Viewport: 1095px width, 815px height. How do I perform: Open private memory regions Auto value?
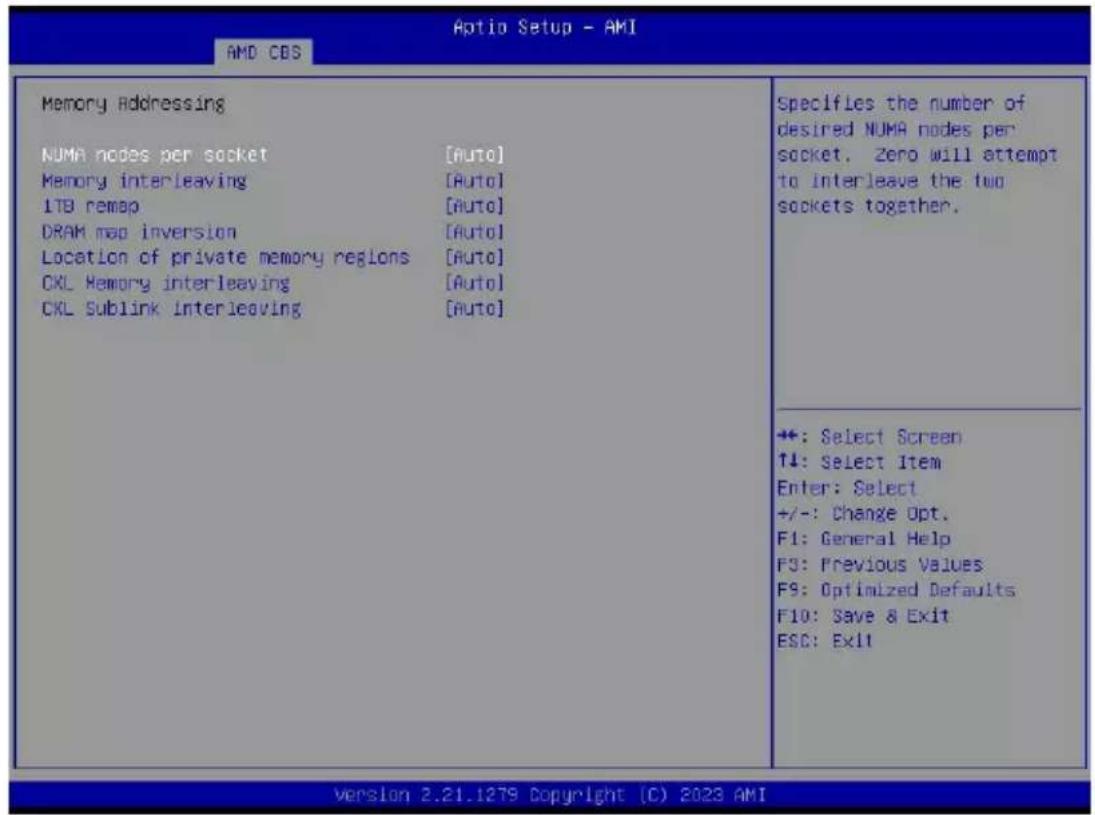[474, 258]
